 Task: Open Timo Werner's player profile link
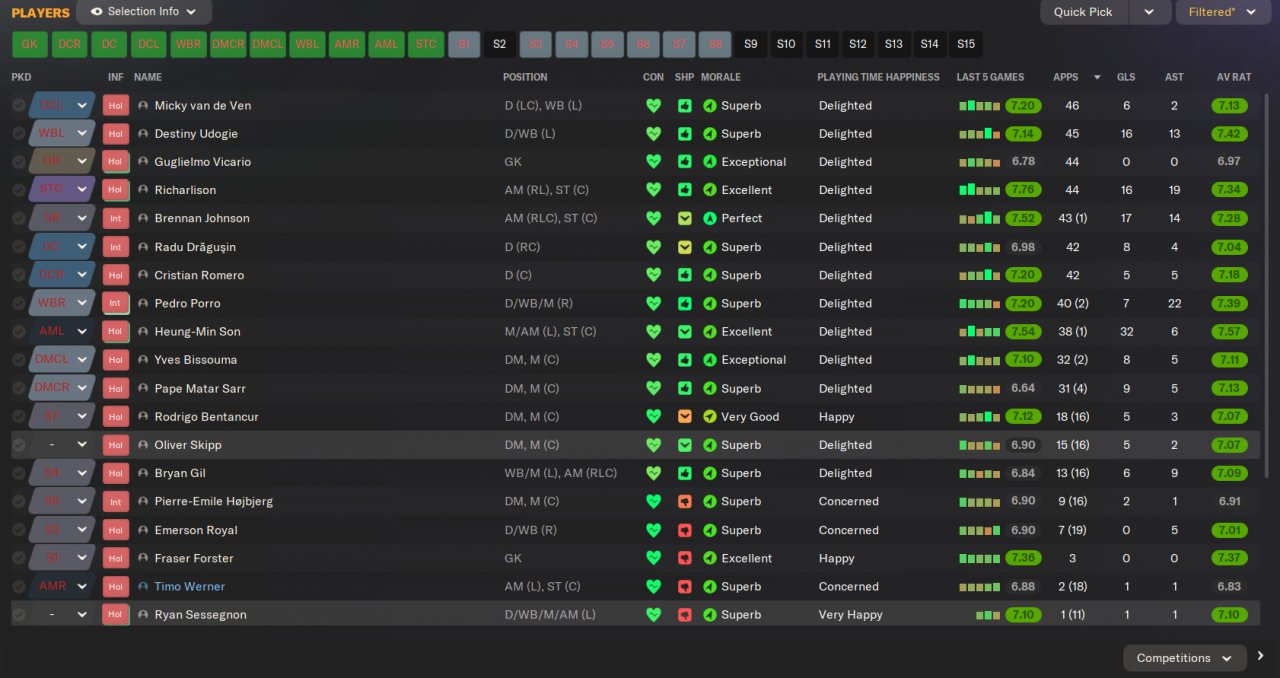point(189,587)
